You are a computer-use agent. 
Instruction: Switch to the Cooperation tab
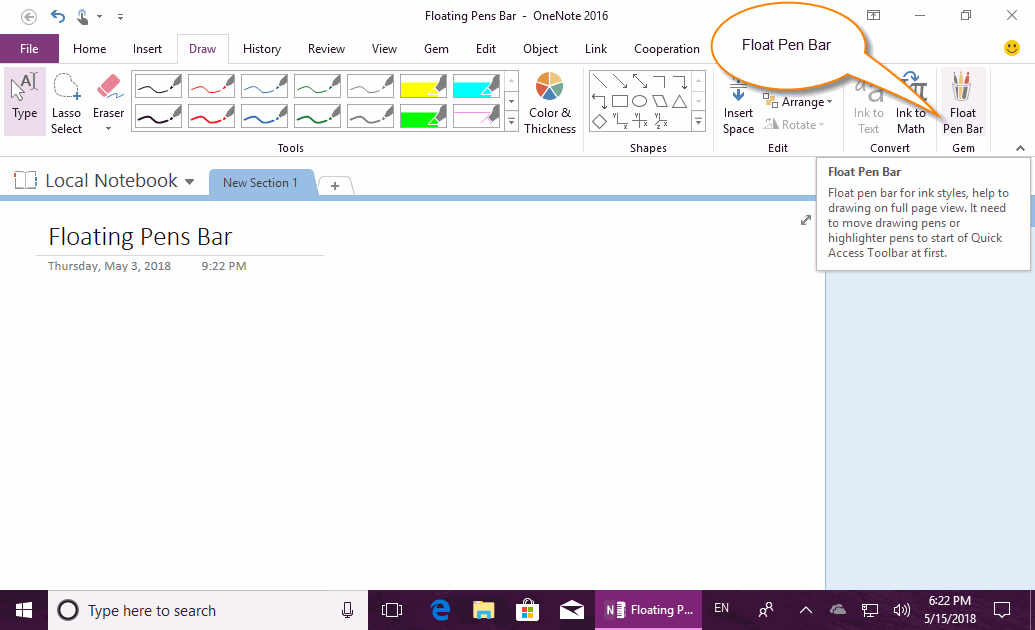pyautogui.click(x=667, y=49)
